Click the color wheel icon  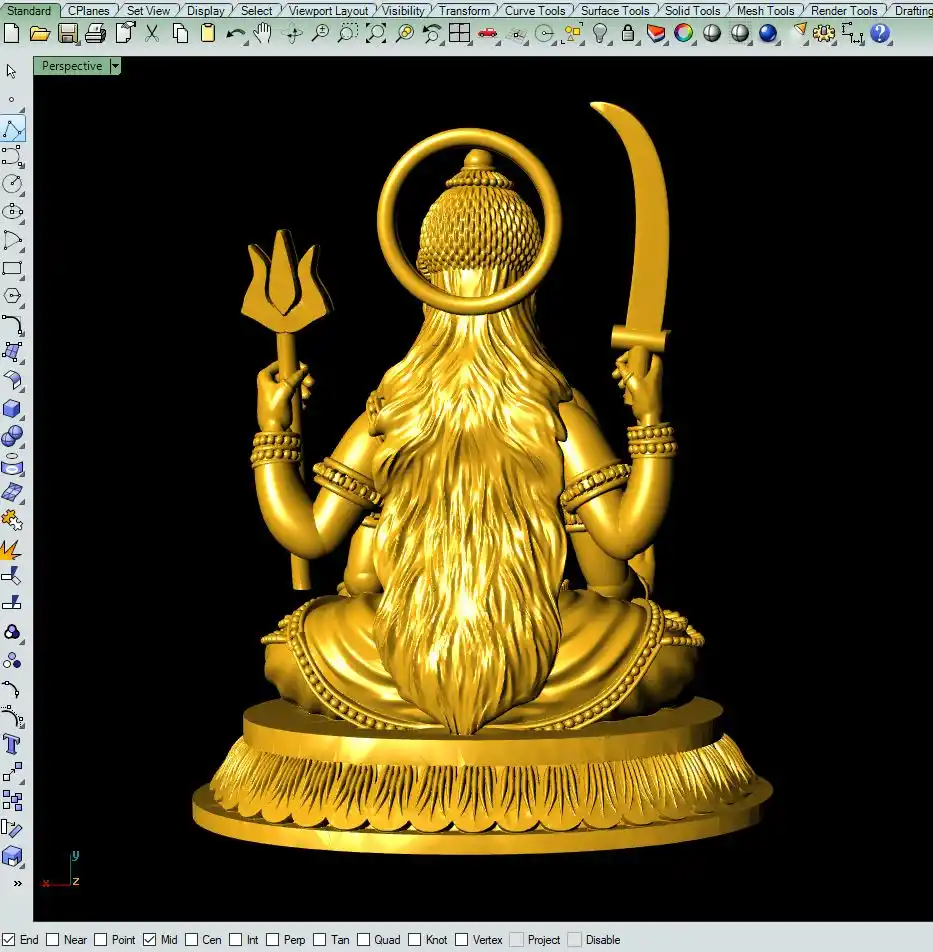click(x=684, y=33)
